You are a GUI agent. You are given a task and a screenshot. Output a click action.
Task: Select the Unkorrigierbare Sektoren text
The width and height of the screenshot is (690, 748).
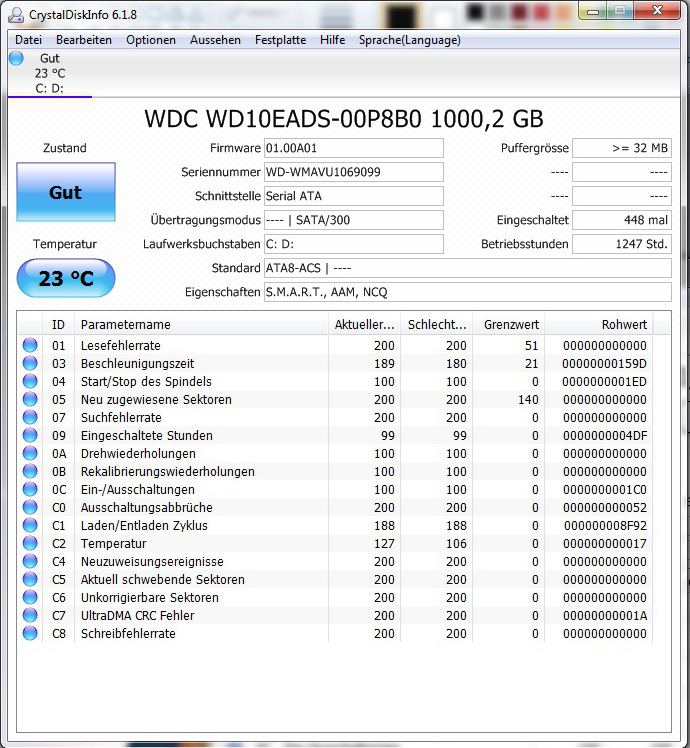(150, 597)
